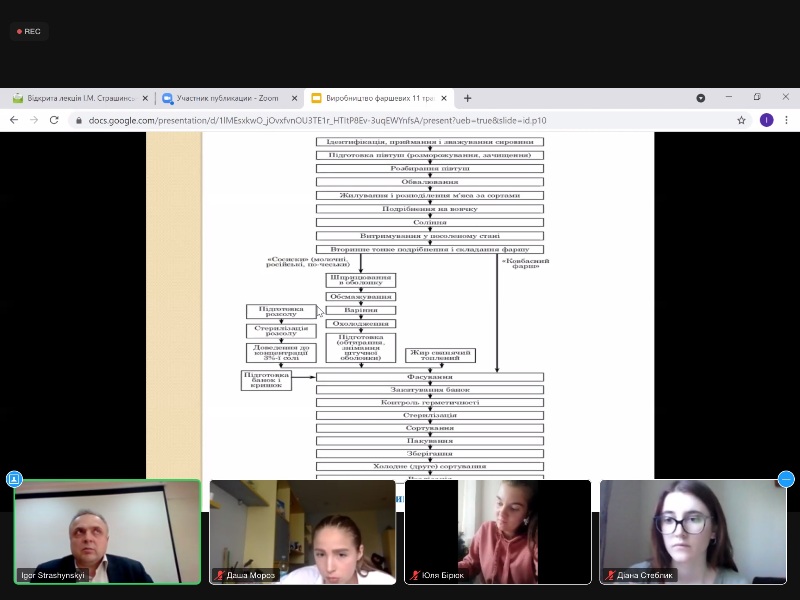Restore down the Chrome window
This screenshot has width=800, height=600.
757,96
